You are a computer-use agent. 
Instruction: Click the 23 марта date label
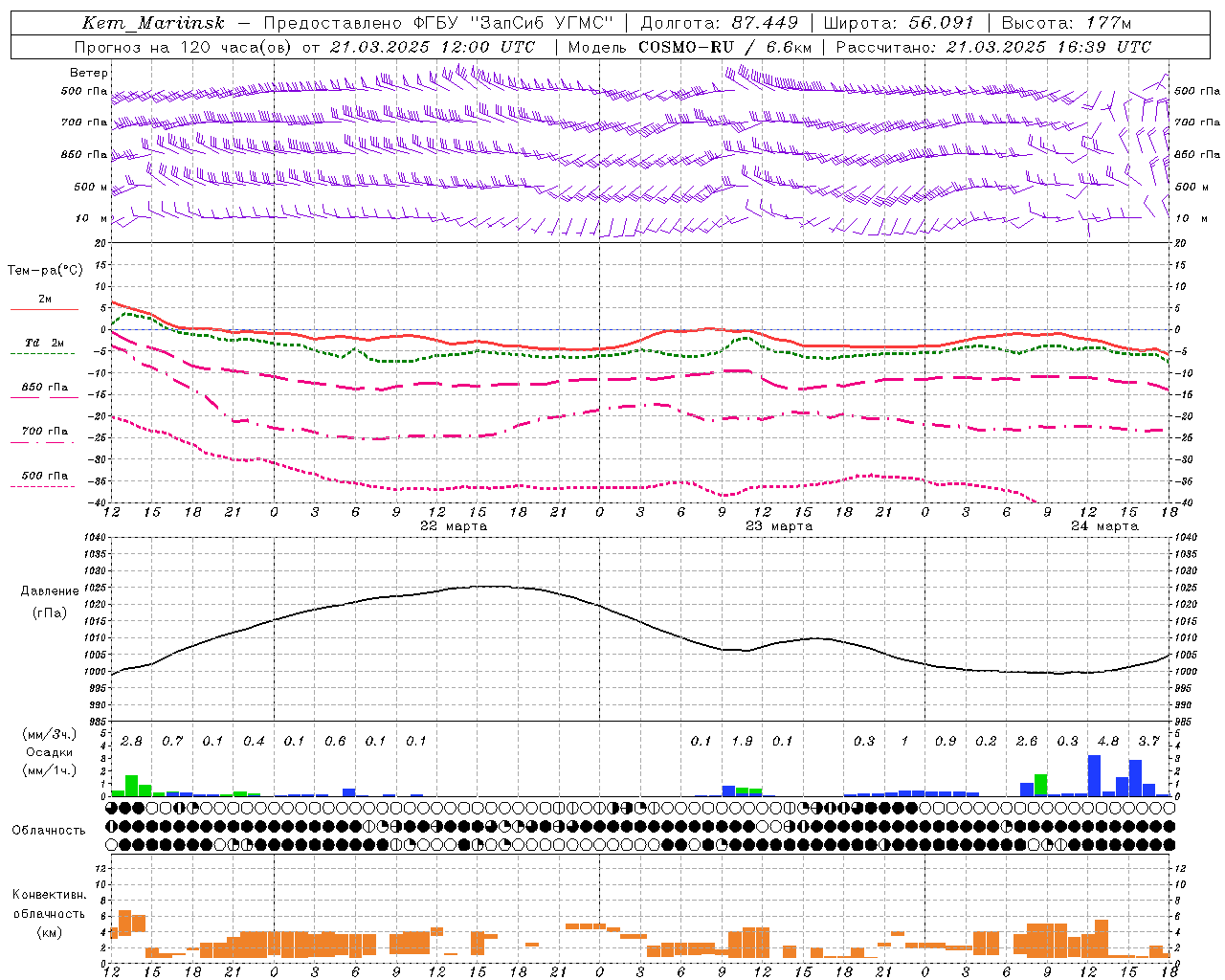[779, 526]
